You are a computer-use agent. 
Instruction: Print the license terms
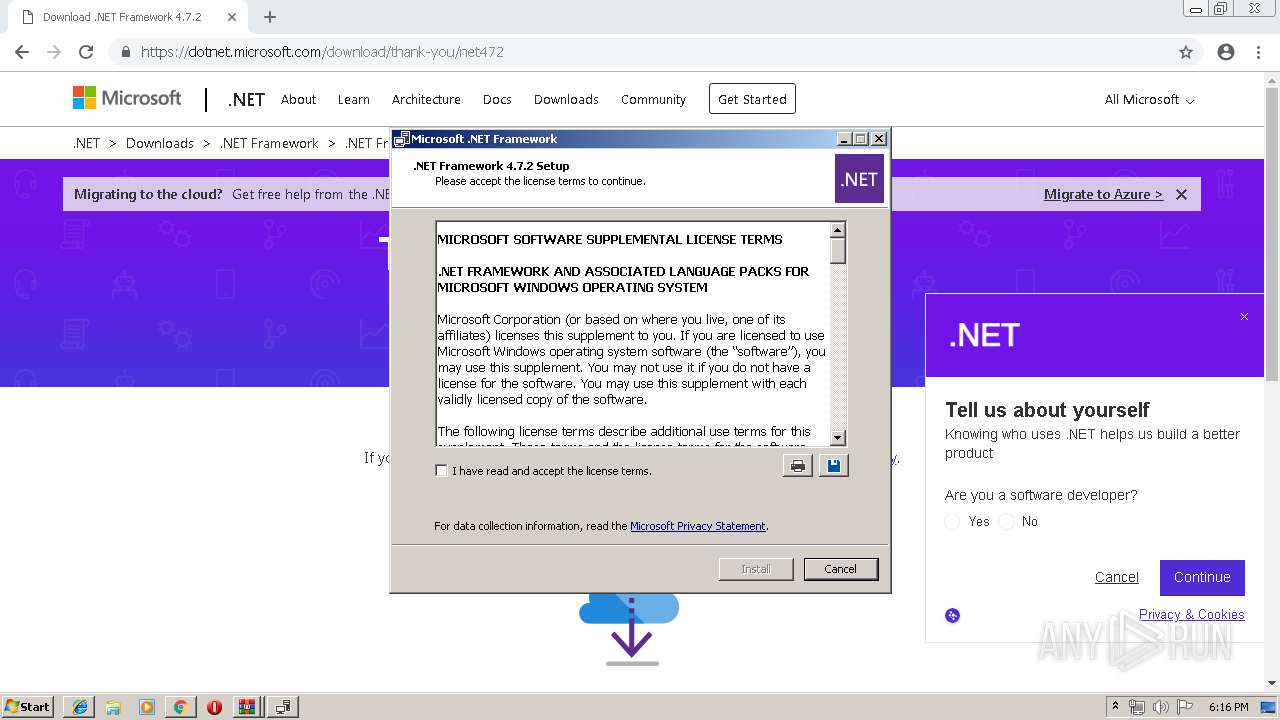797,466
